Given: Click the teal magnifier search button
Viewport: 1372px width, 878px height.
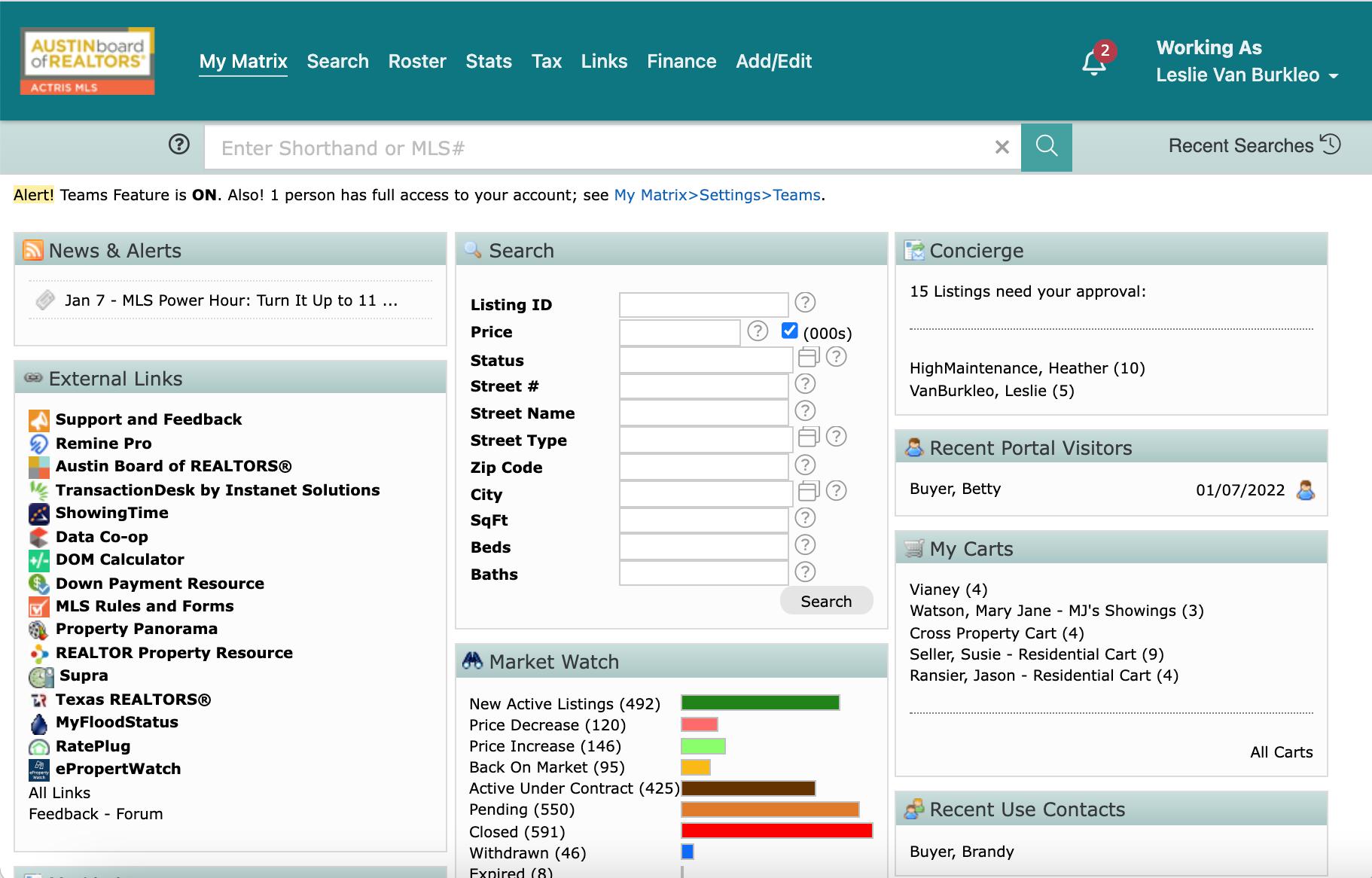Looking at the screenshot, I should click(x=1047, y=147).
